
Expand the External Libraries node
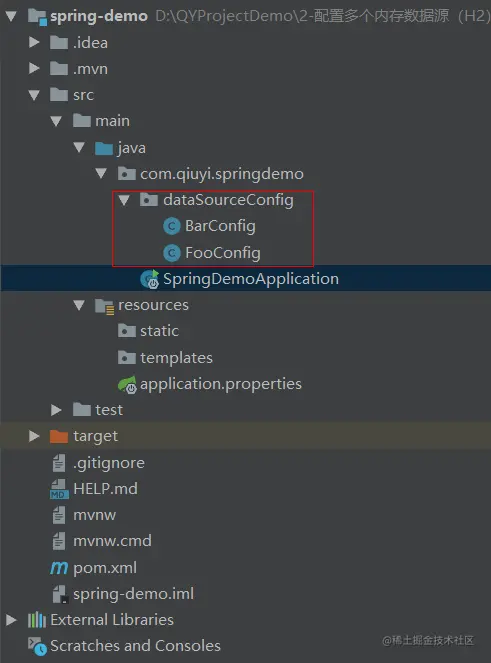pyautogui.click(x=11, y=620)
